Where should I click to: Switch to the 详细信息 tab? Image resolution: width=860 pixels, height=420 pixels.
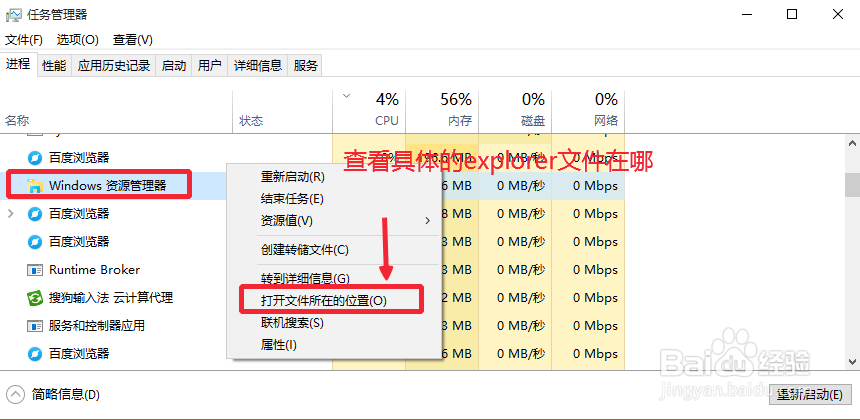point(258,66)
